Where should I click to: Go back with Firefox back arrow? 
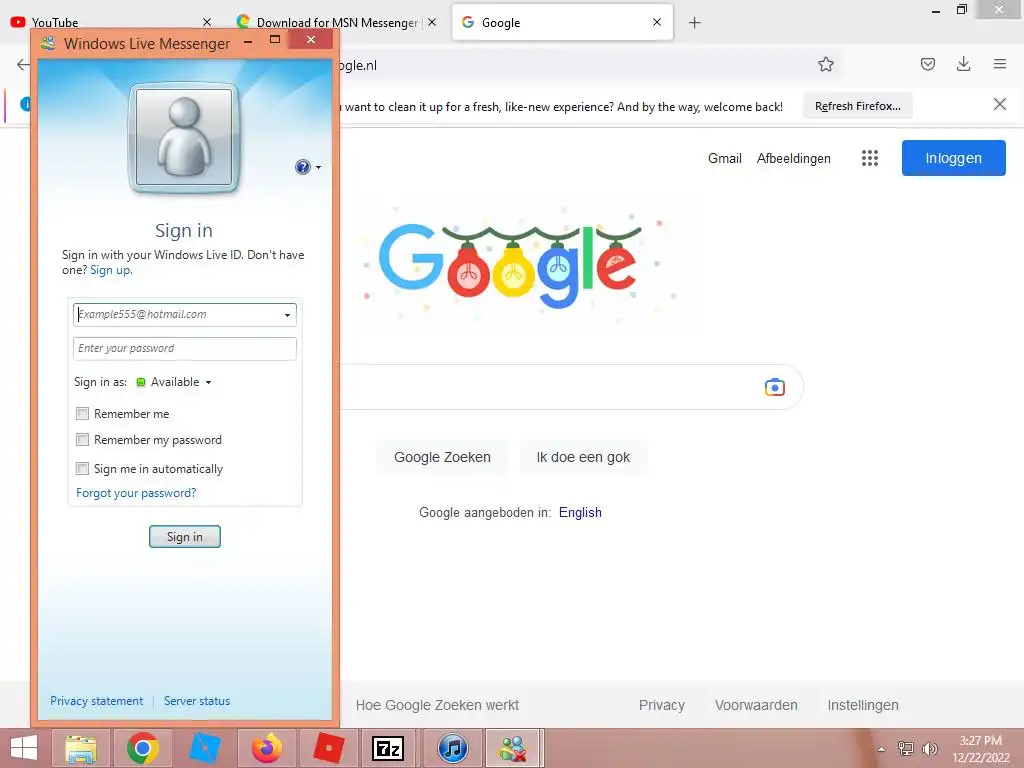[x=23, y=65]
